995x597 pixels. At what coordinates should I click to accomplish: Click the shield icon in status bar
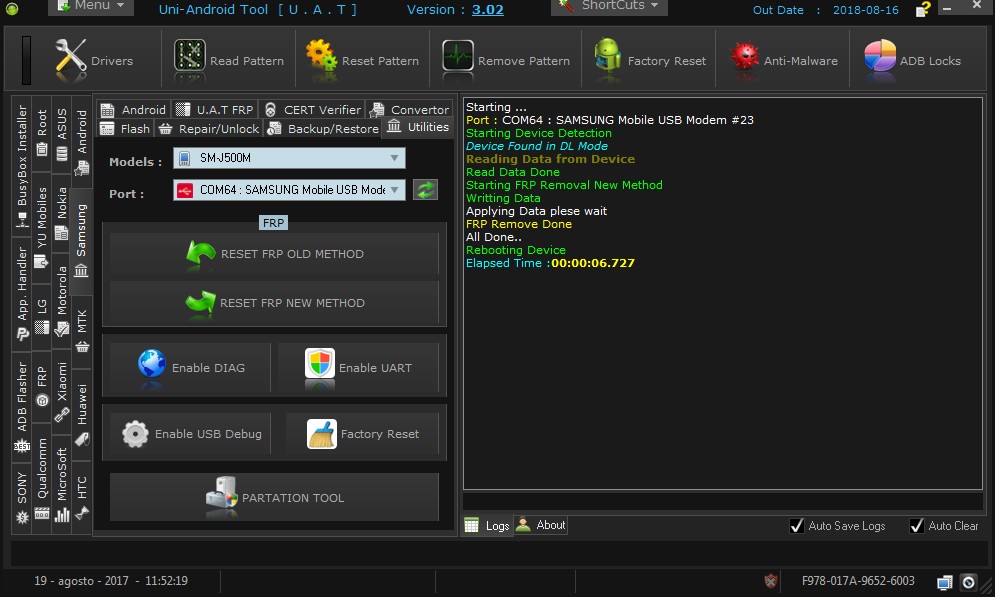pos(770,581)
